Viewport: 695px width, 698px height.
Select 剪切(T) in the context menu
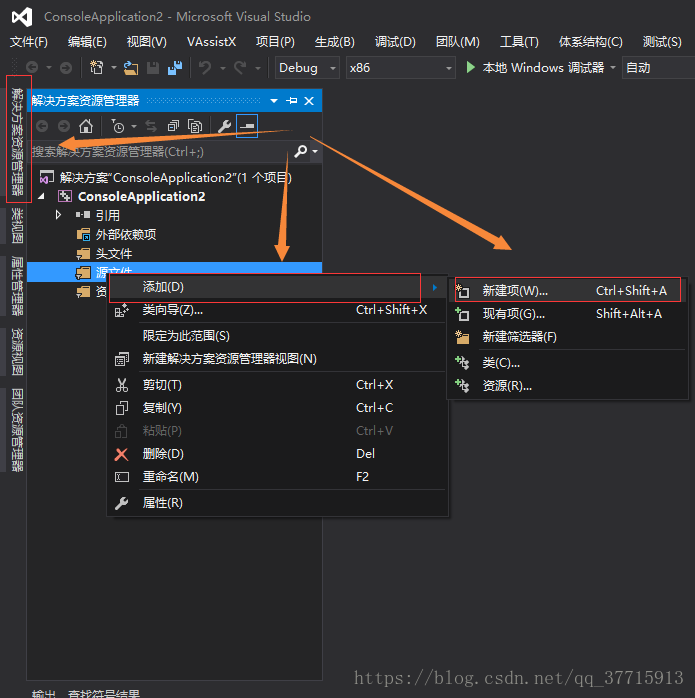click(277, 385)
